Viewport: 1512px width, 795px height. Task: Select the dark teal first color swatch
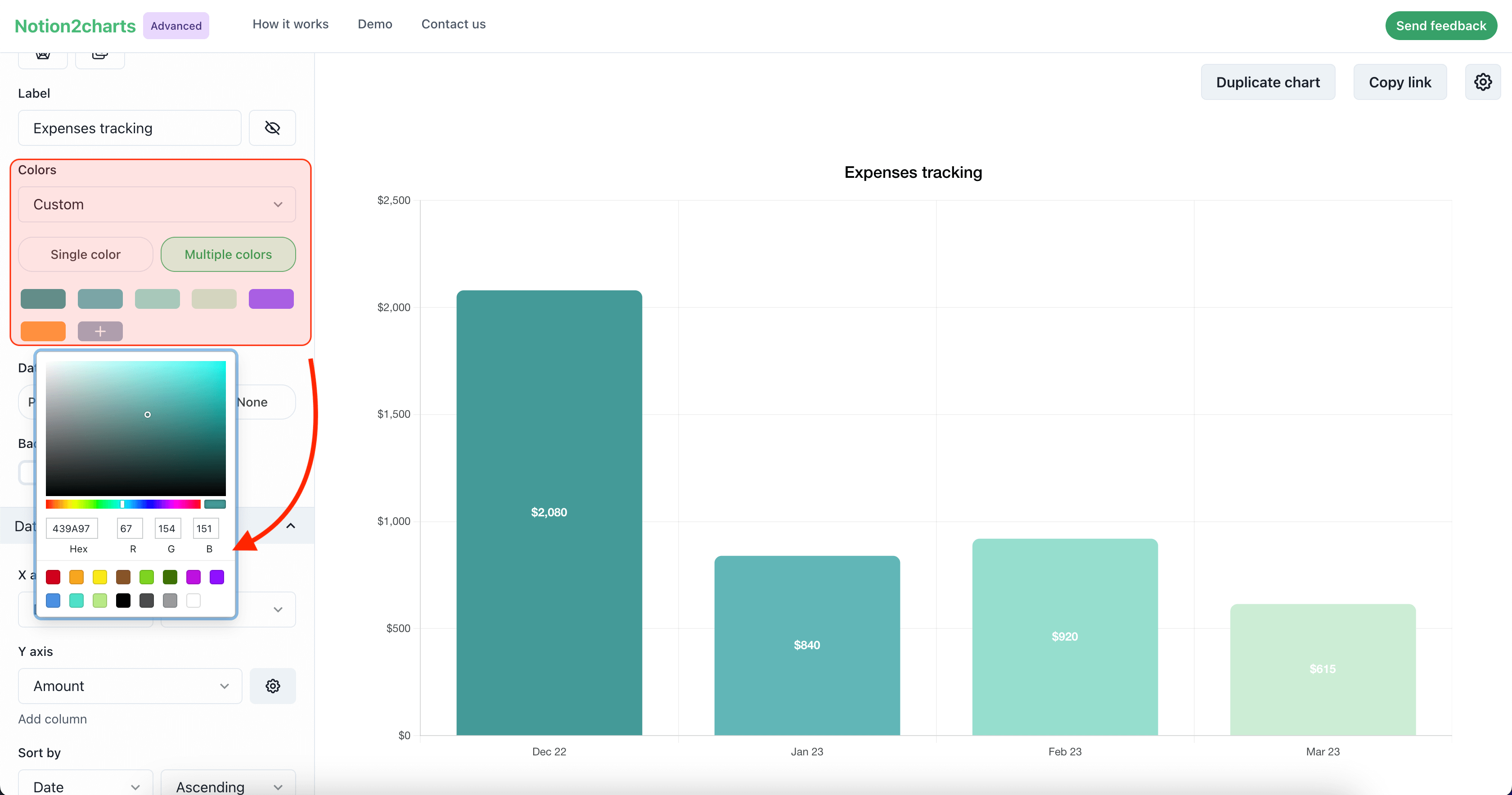coord(43,299)
